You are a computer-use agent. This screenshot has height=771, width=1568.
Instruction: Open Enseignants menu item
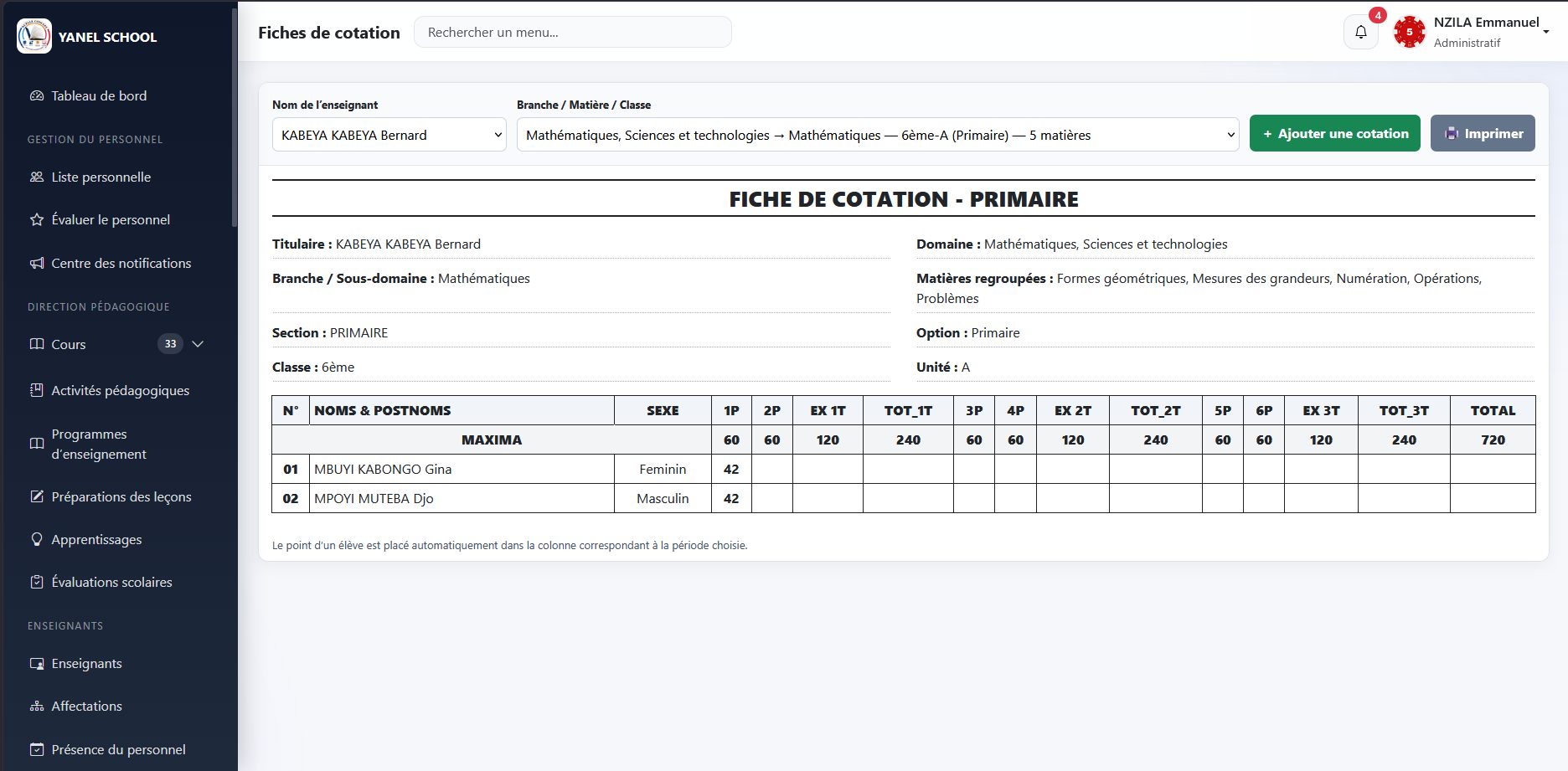[x=117, y=663]
